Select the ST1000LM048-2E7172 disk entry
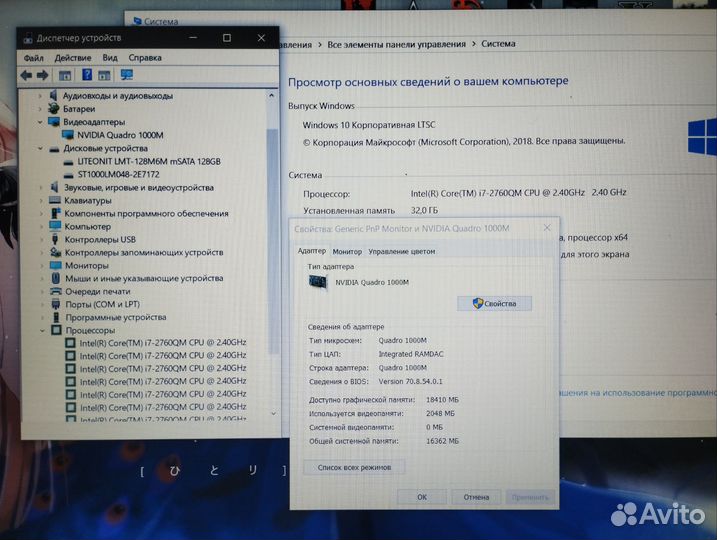Screen dimensions: 717x540 (x=118, y=174)
